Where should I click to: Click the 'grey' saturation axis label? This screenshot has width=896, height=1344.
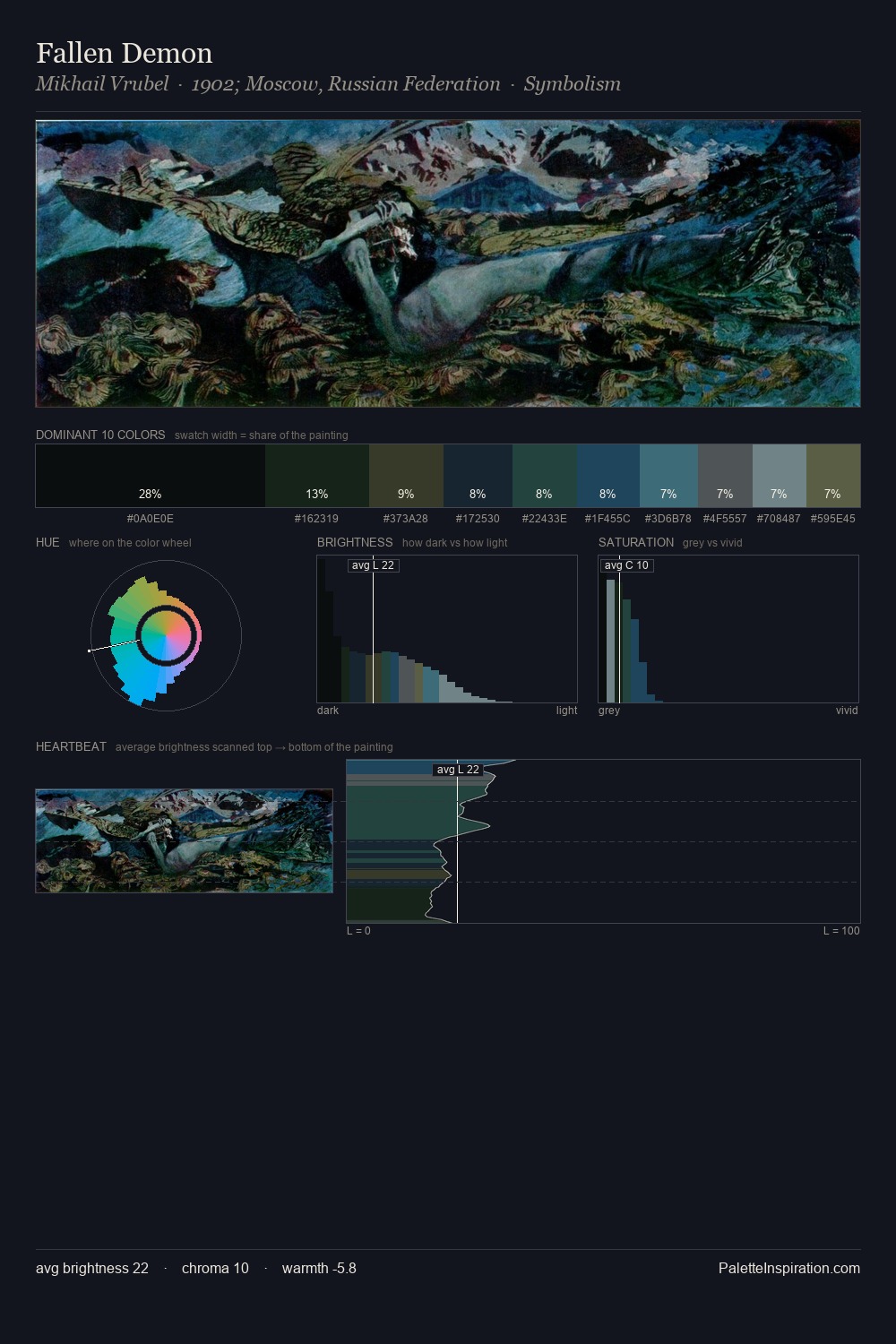609,711
